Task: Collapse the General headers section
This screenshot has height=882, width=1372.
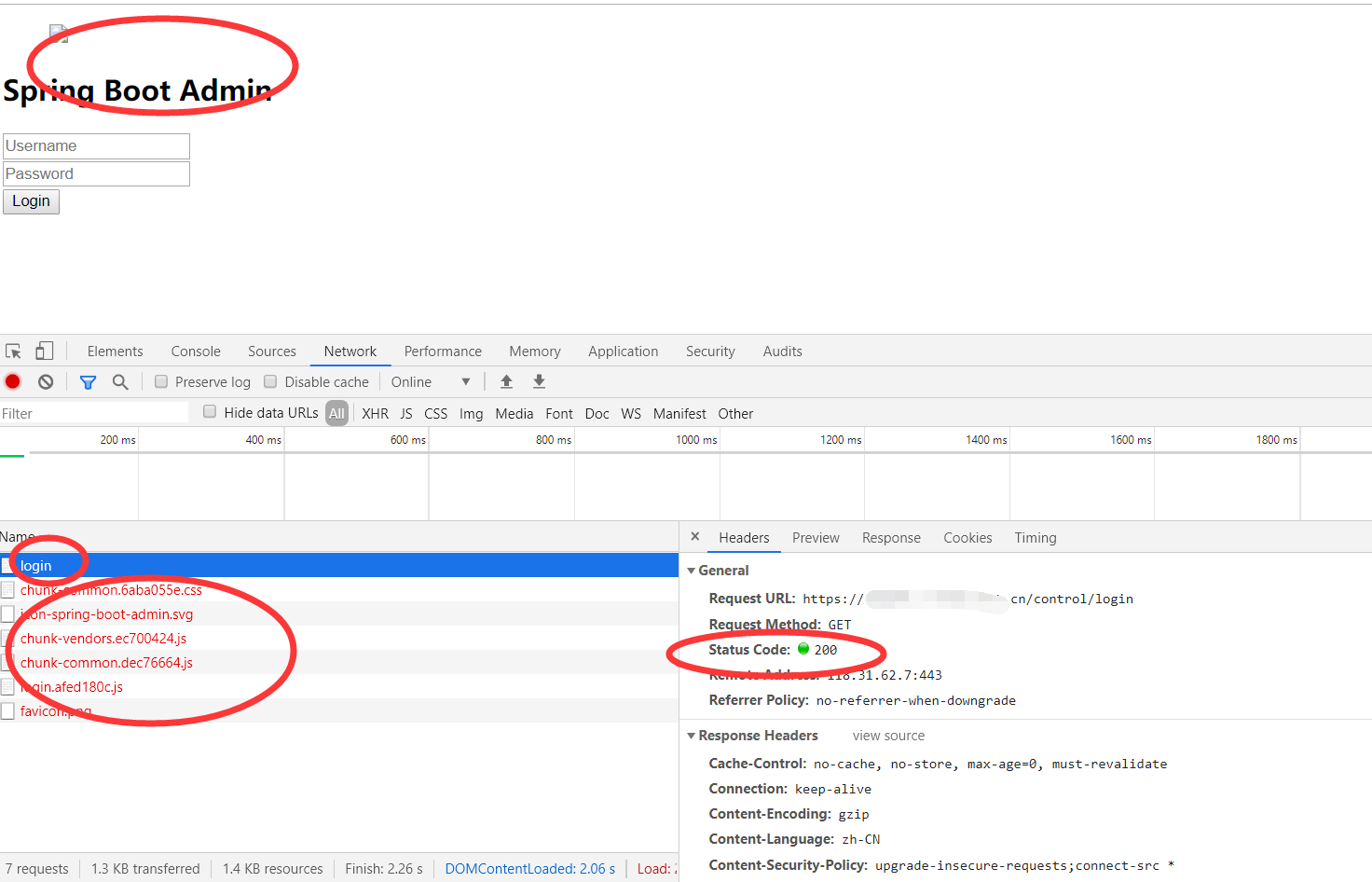Action: (691, 570)
